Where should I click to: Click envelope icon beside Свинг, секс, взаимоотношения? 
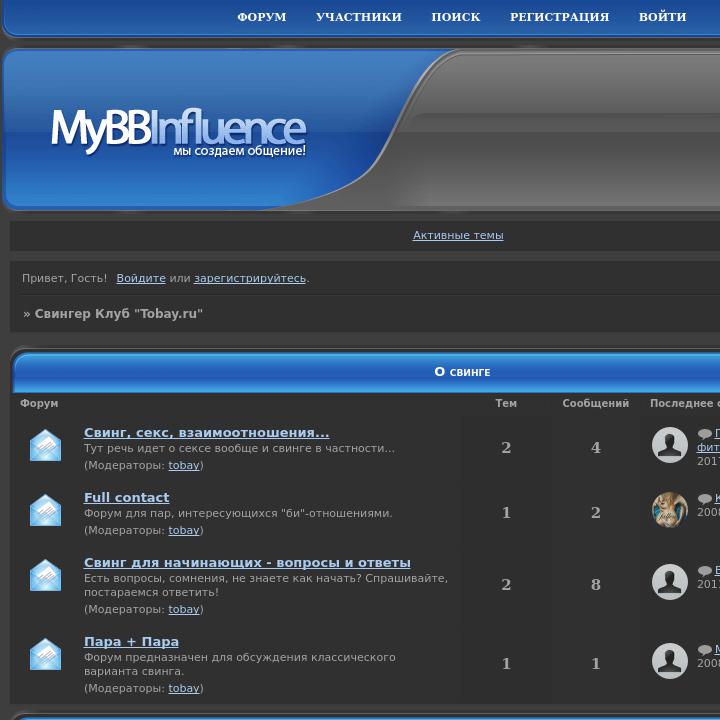coord(45,445)
